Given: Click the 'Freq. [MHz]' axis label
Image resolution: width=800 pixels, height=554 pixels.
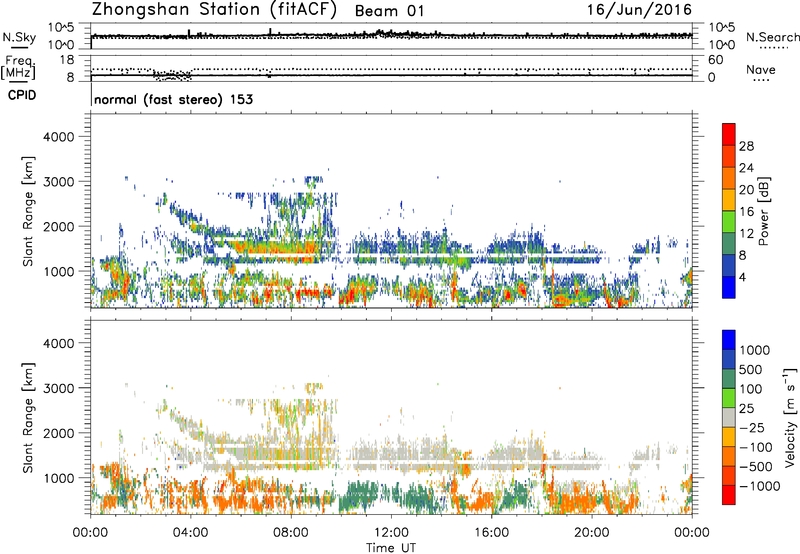Looking at the screenshot, I should tap(19, 67).
